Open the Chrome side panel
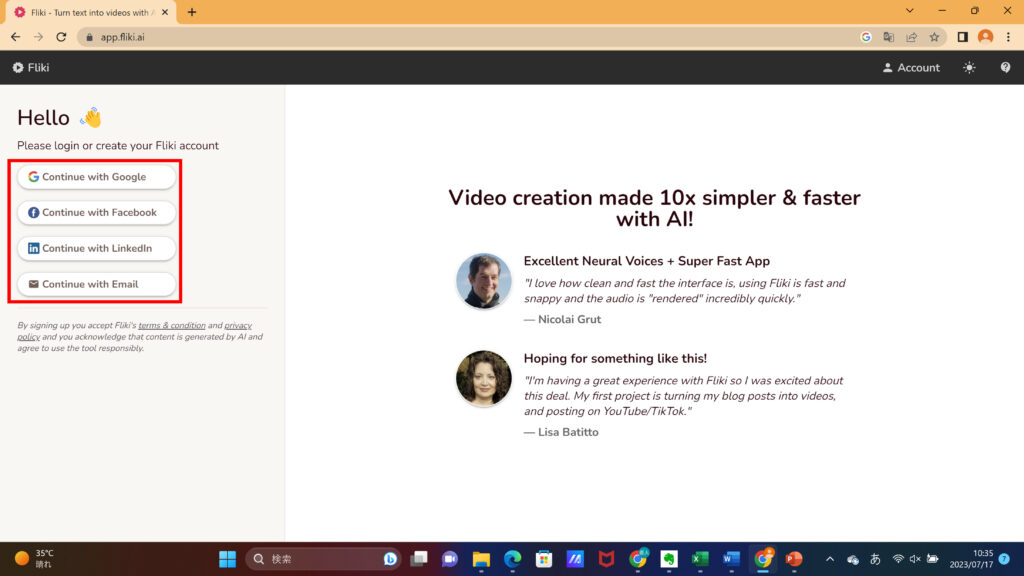The image size is (1024, 576). point(963,37)
